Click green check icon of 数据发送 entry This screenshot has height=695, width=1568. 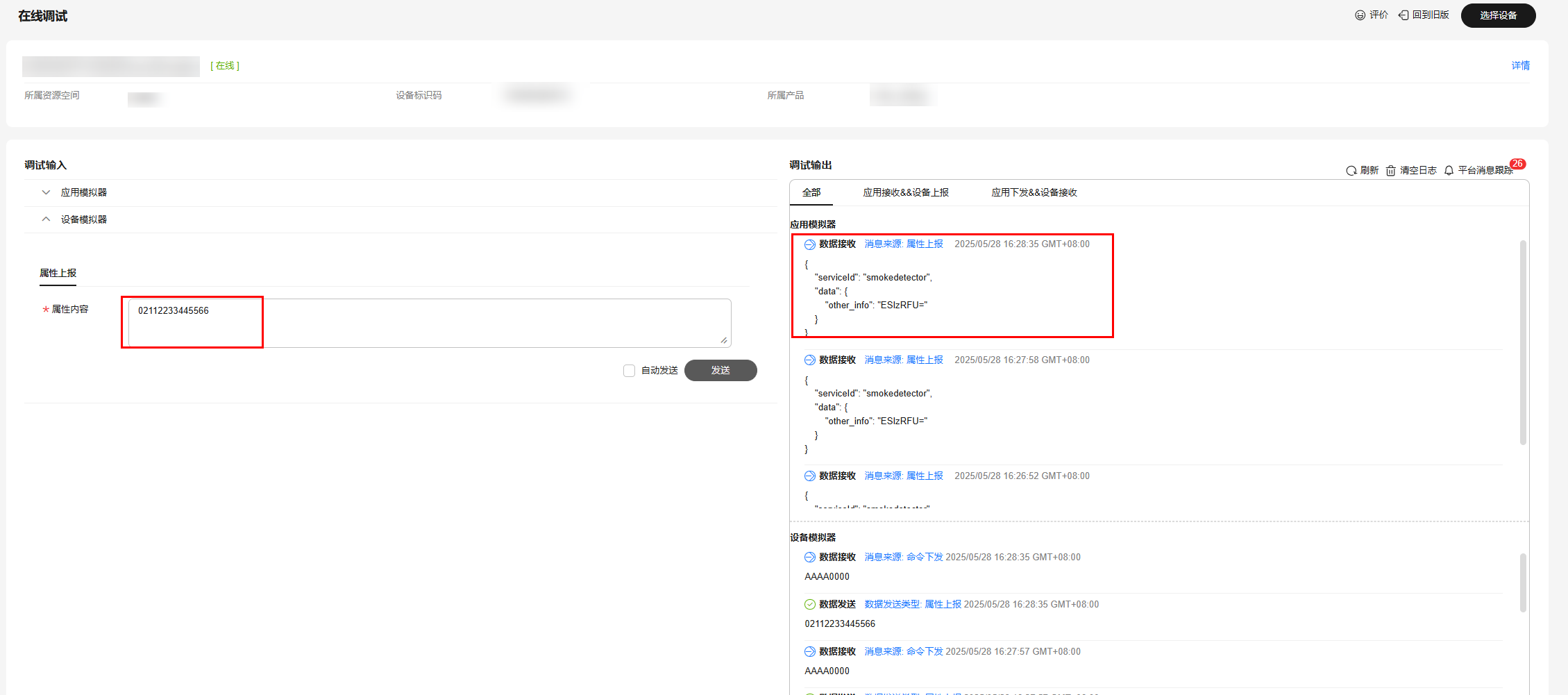point(809,605)
